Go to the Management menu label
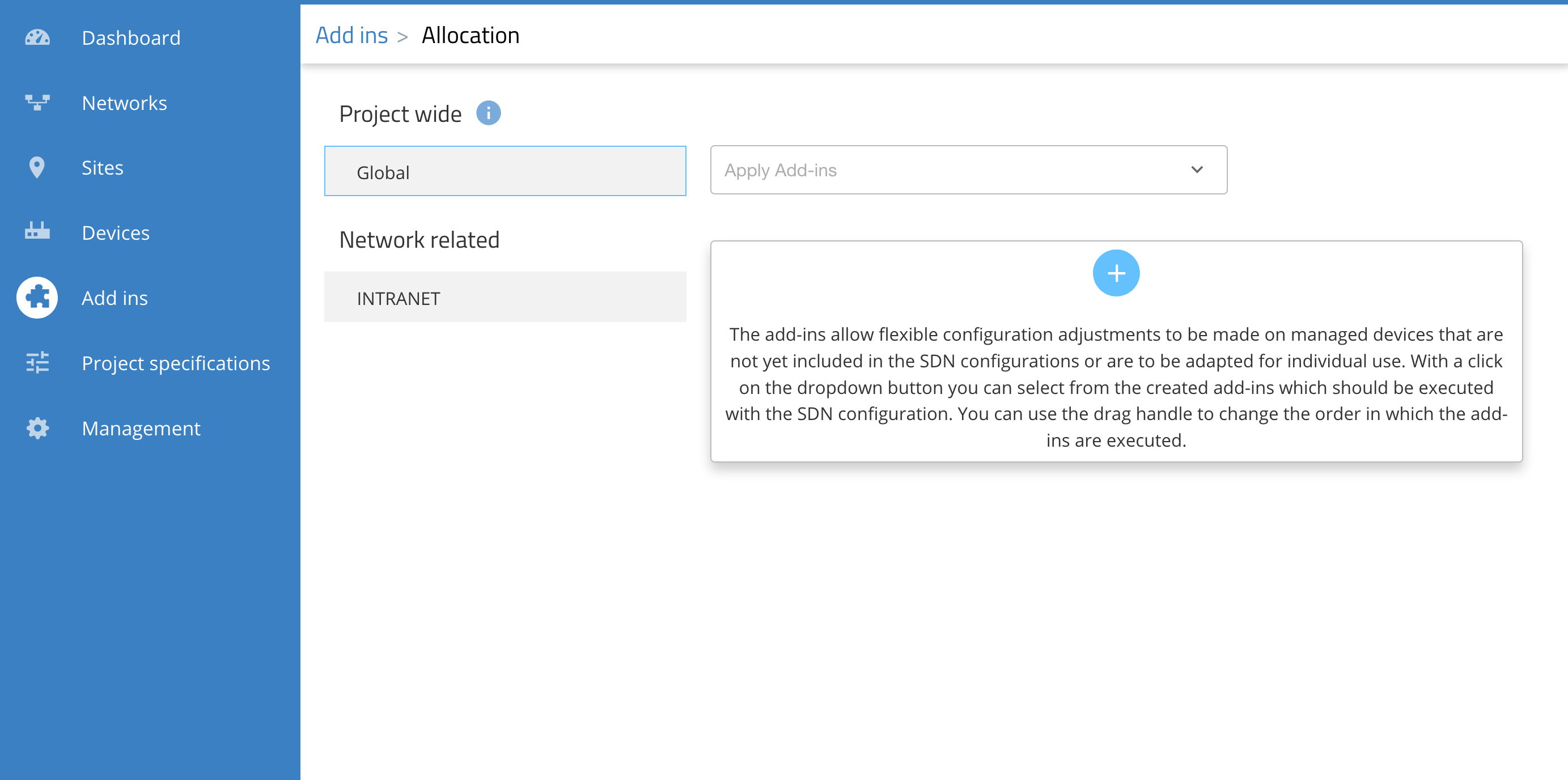The image size is (1568, 780). click(141, 428)
